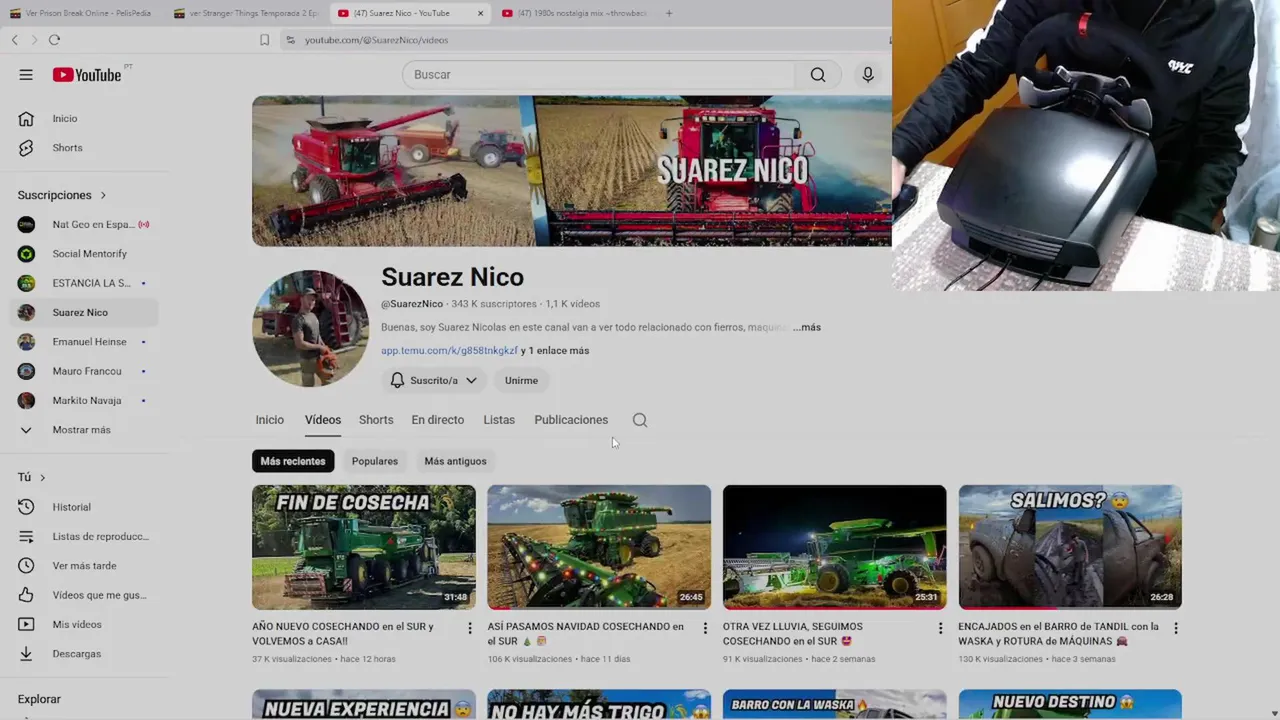Open FIN DE COSECHA video thumbnail

[x=364, y=547]
